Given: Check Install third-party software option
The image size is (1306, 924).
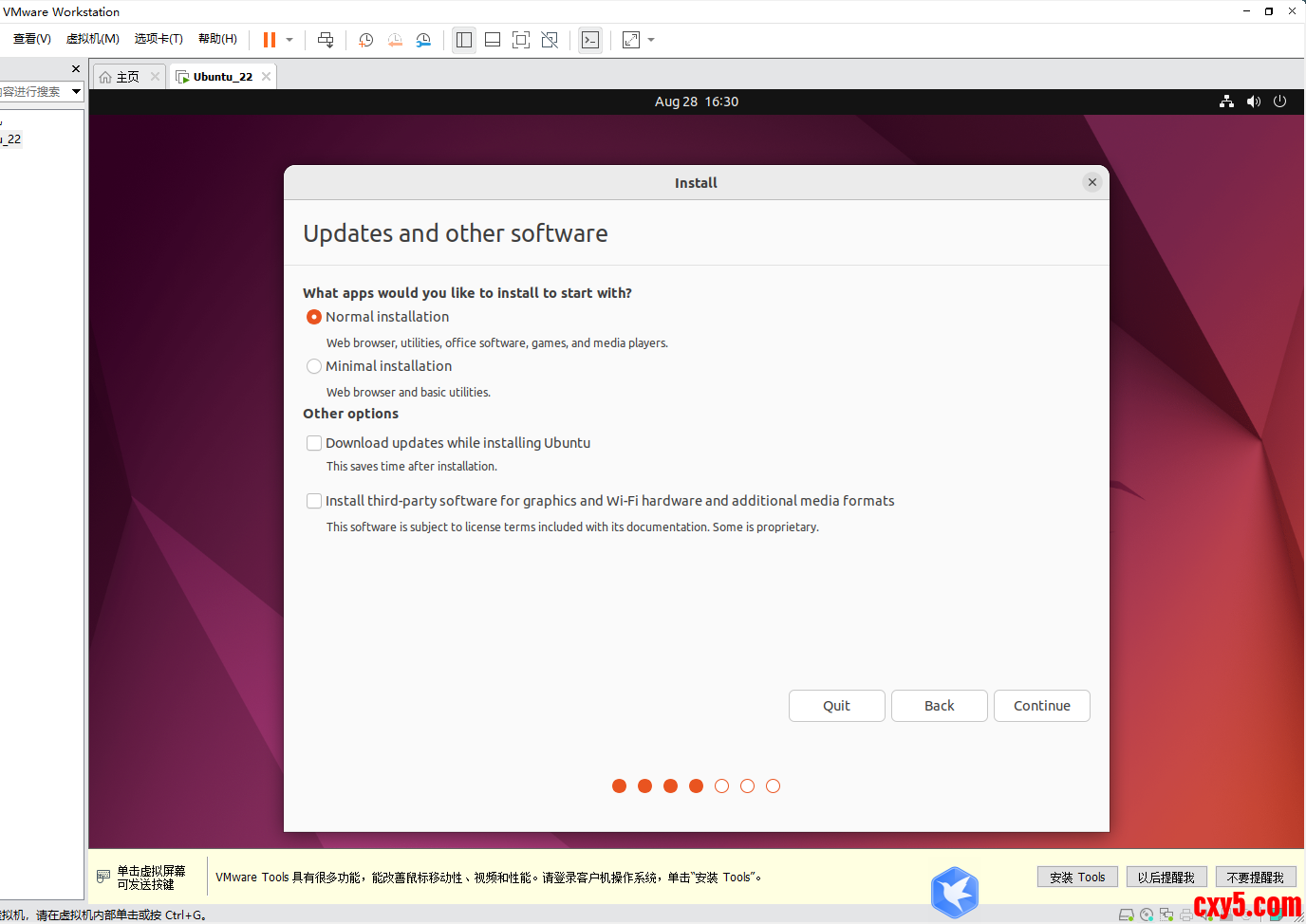Looking at the screenshot, I should pyautogui.click(x=314, y=501).
